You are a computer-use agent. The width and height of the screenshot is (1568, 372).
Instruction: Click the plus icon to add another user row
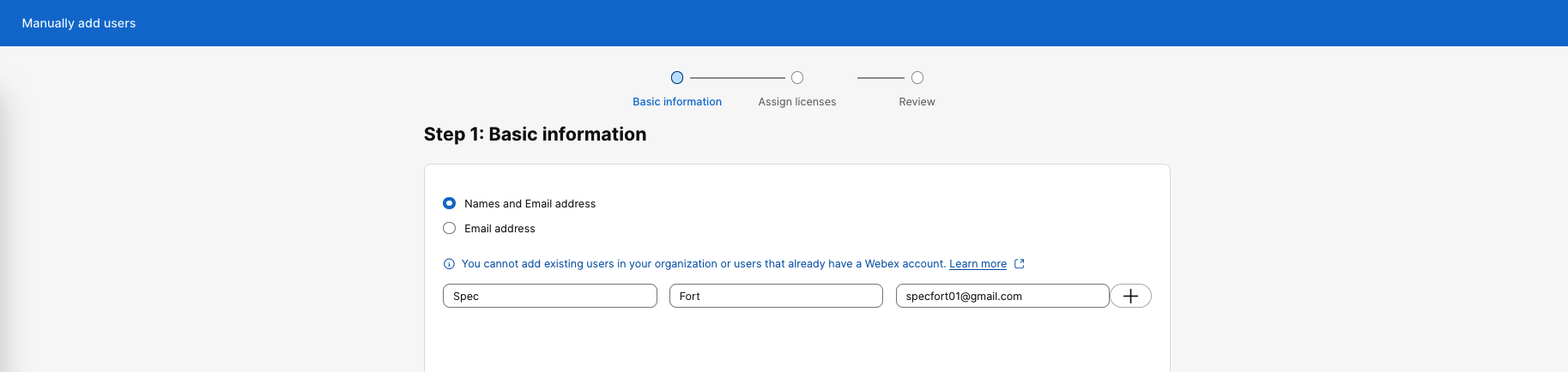(1130, 296)
